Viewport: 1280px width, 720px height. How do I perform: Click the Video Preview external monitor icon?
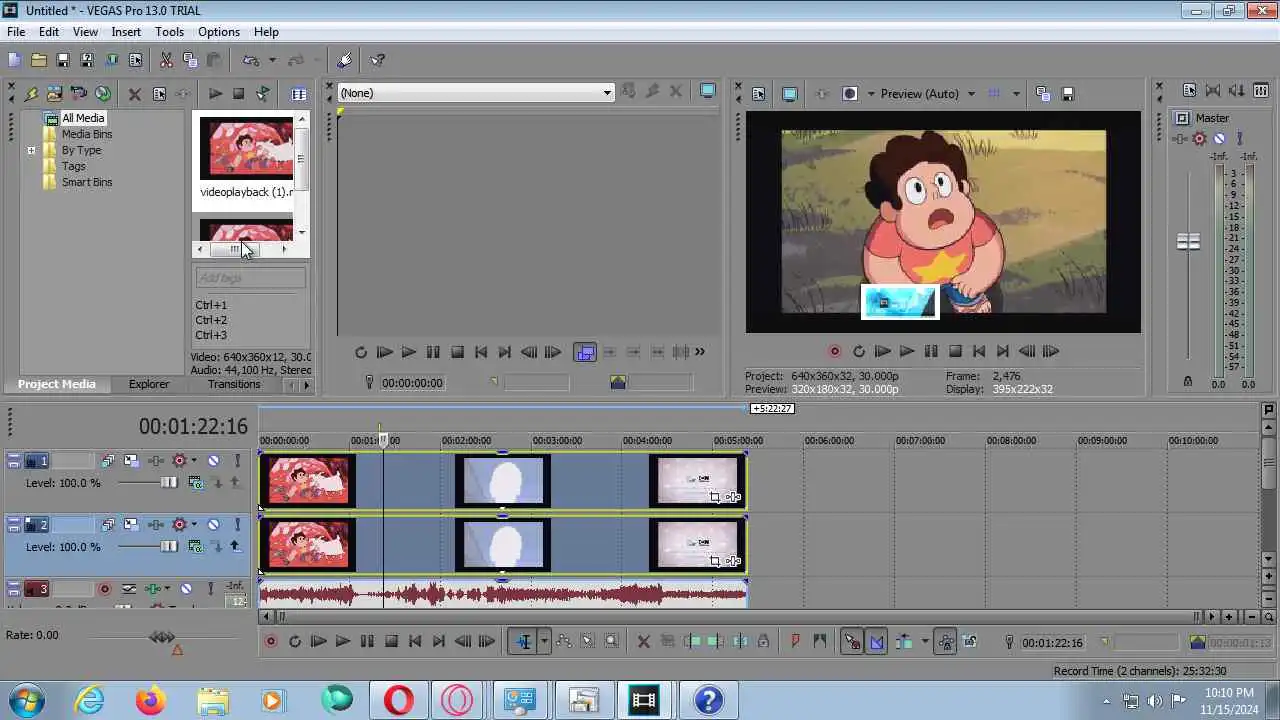coord(789,94)
